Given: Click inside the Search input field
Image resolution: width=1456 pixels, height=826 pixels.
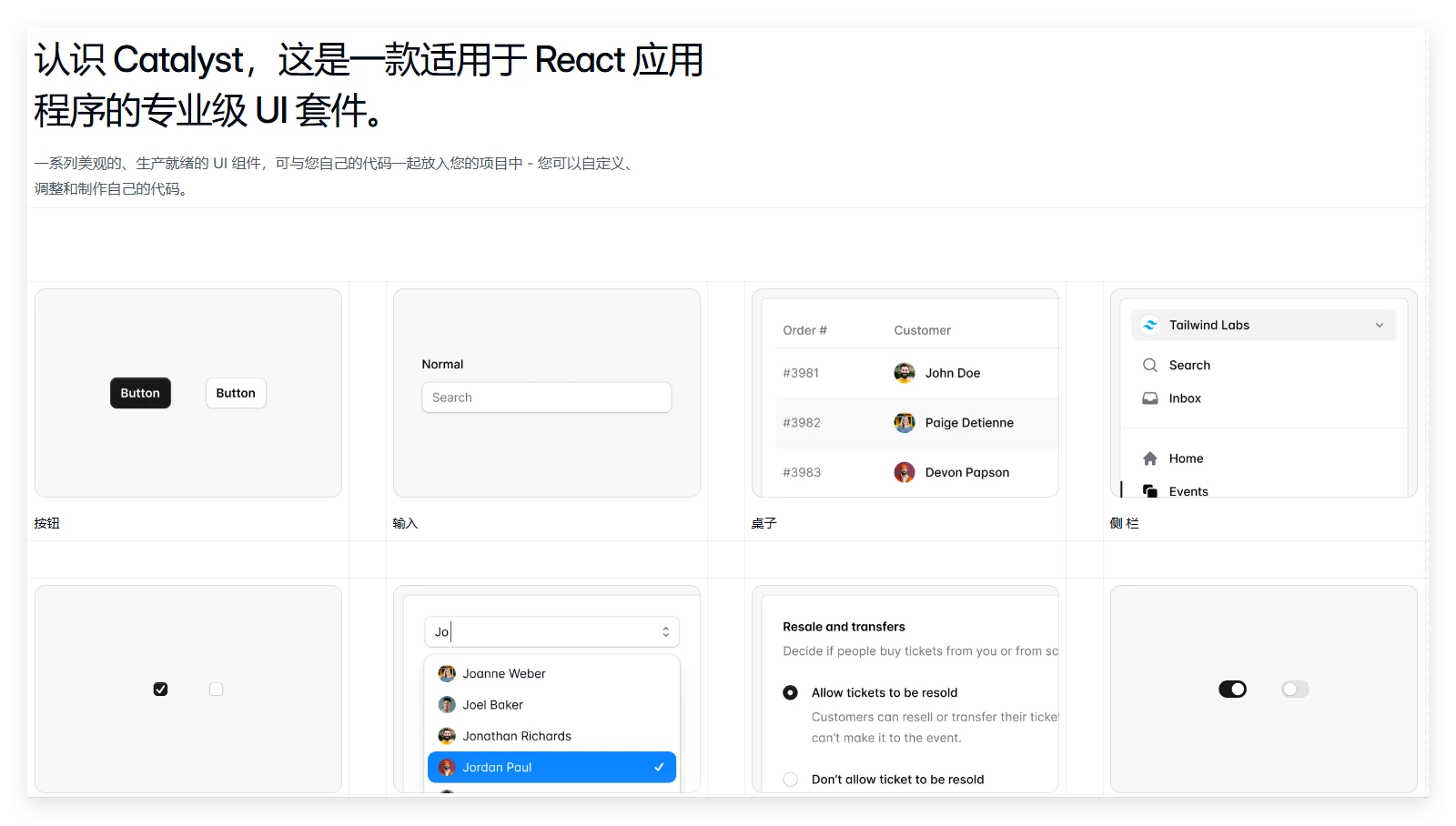Looking at the screenshot, I should 545,398.
